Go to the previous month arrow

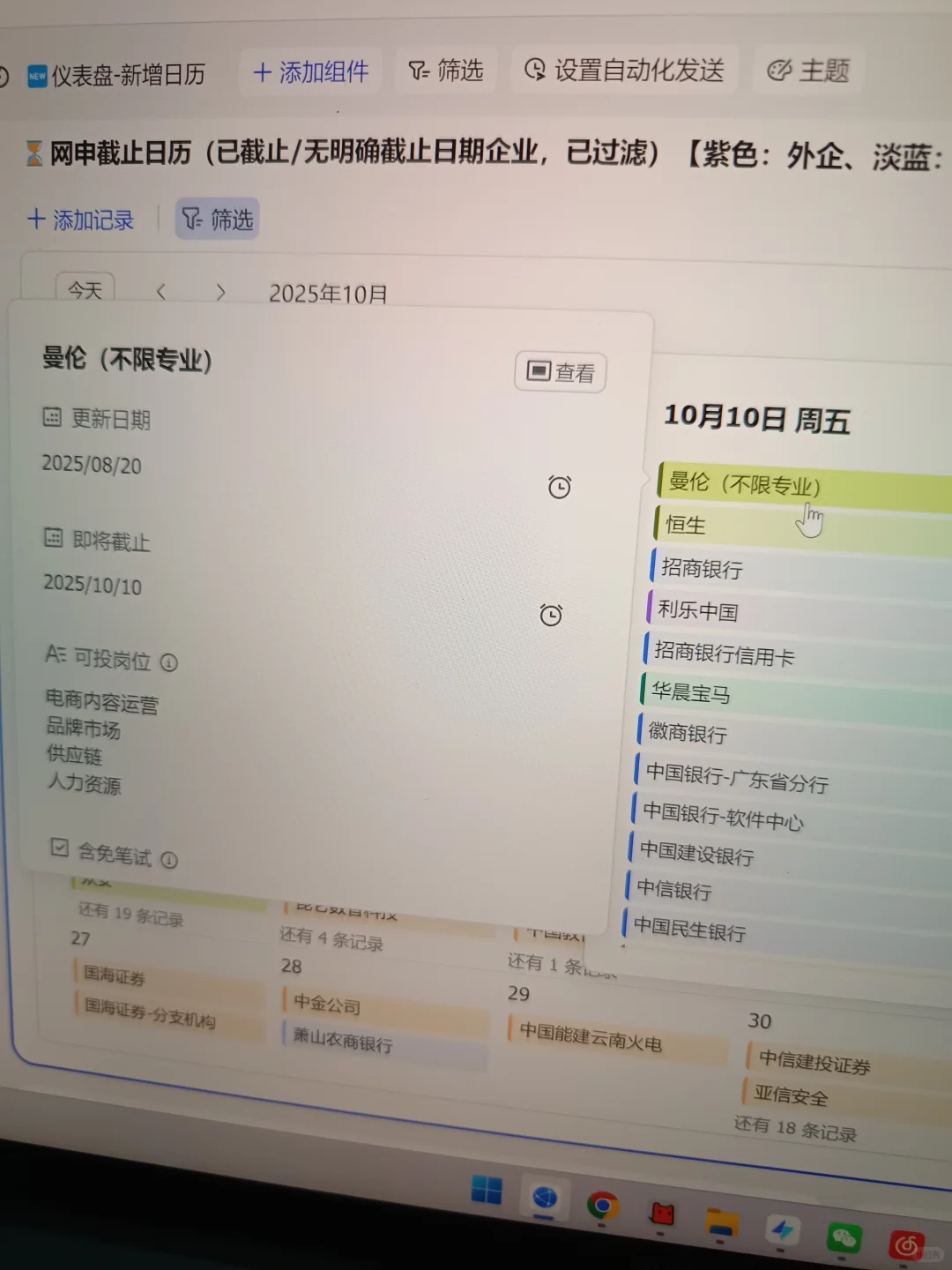point(160,291)
